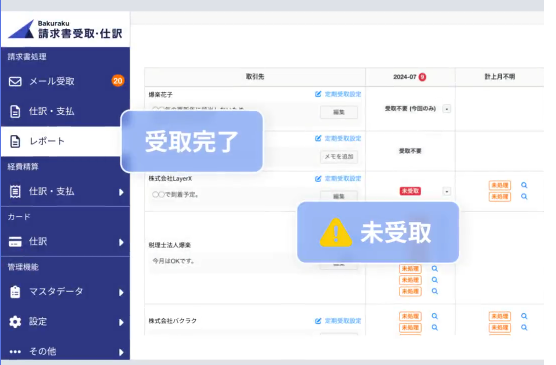Click the red 9 badge beside 2024-07
Viewport: 556px width, 365px height.
pyautogui.click(x=422, y=77)
